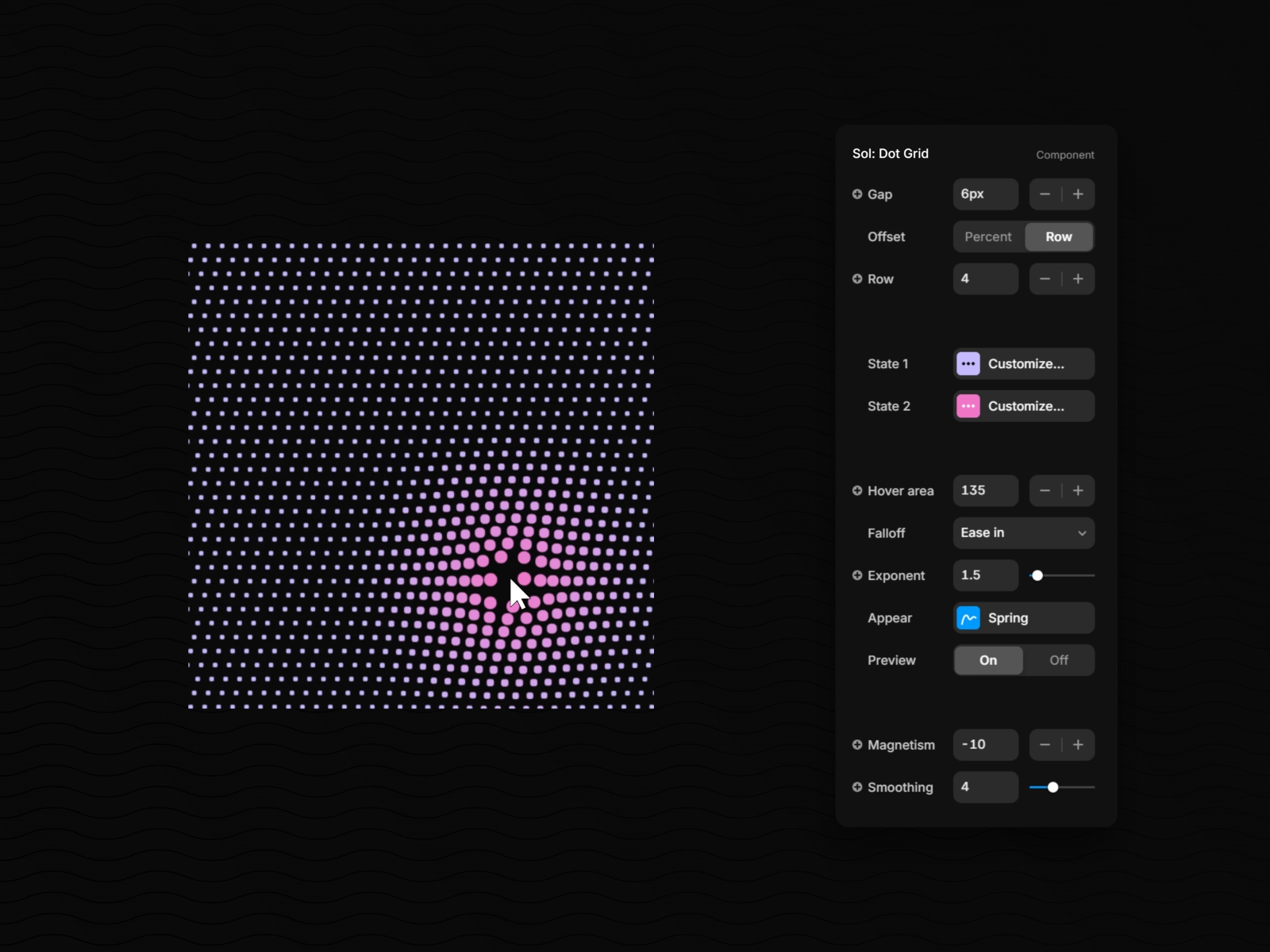This screenshot has width=1270, height=952.
Task: Click the plus-circle icon beside Exponent
Action: coord(859,575)
